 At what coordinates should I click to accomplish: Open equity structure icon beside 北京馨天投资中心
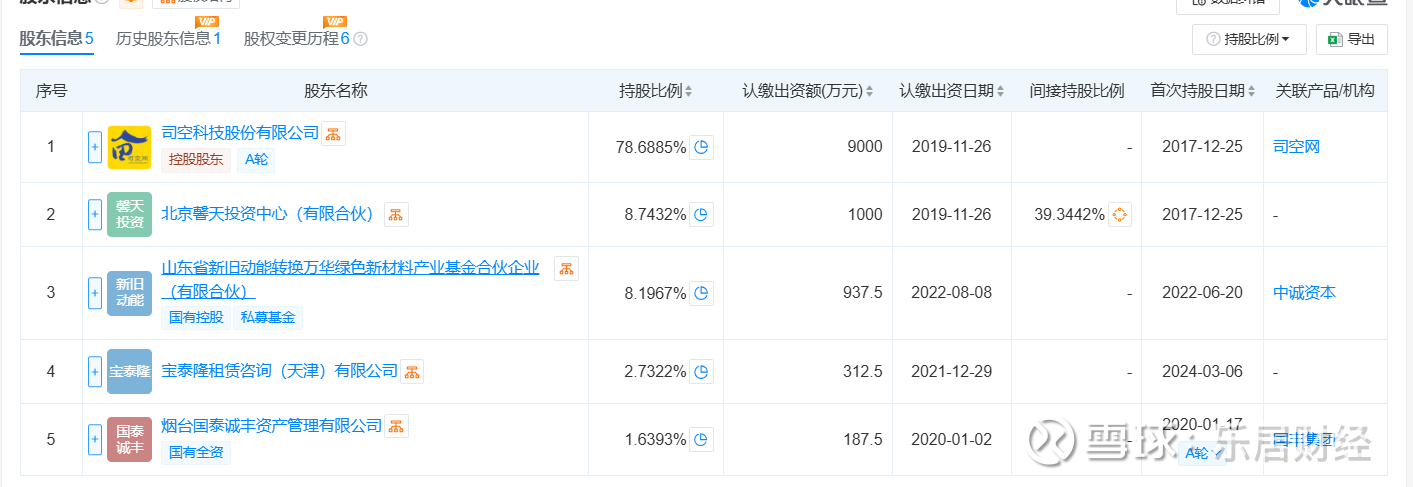(x=396, y=214)
